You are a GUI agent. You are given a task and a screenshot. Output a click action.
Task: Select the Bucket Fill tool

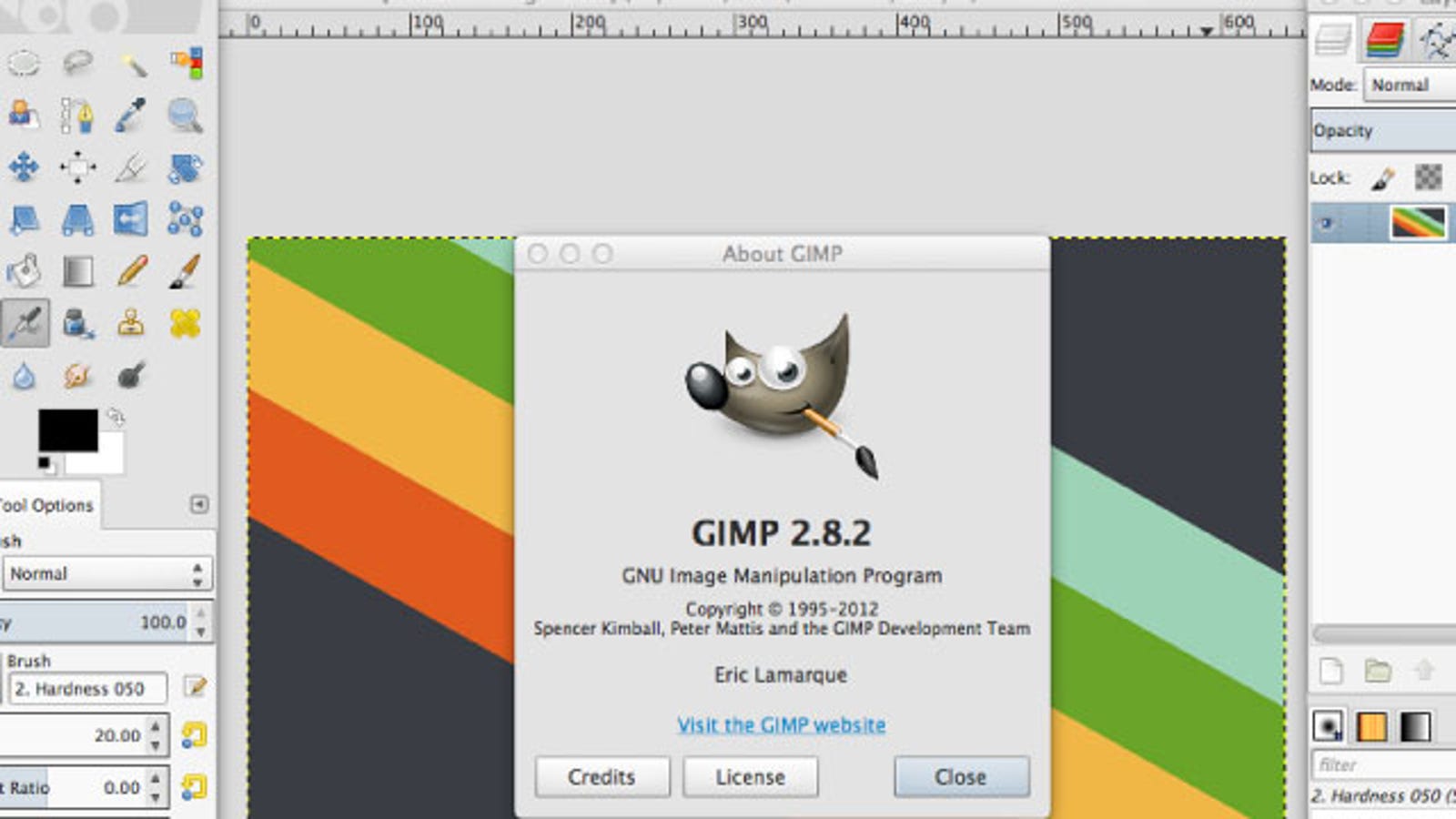coord(24,271)
